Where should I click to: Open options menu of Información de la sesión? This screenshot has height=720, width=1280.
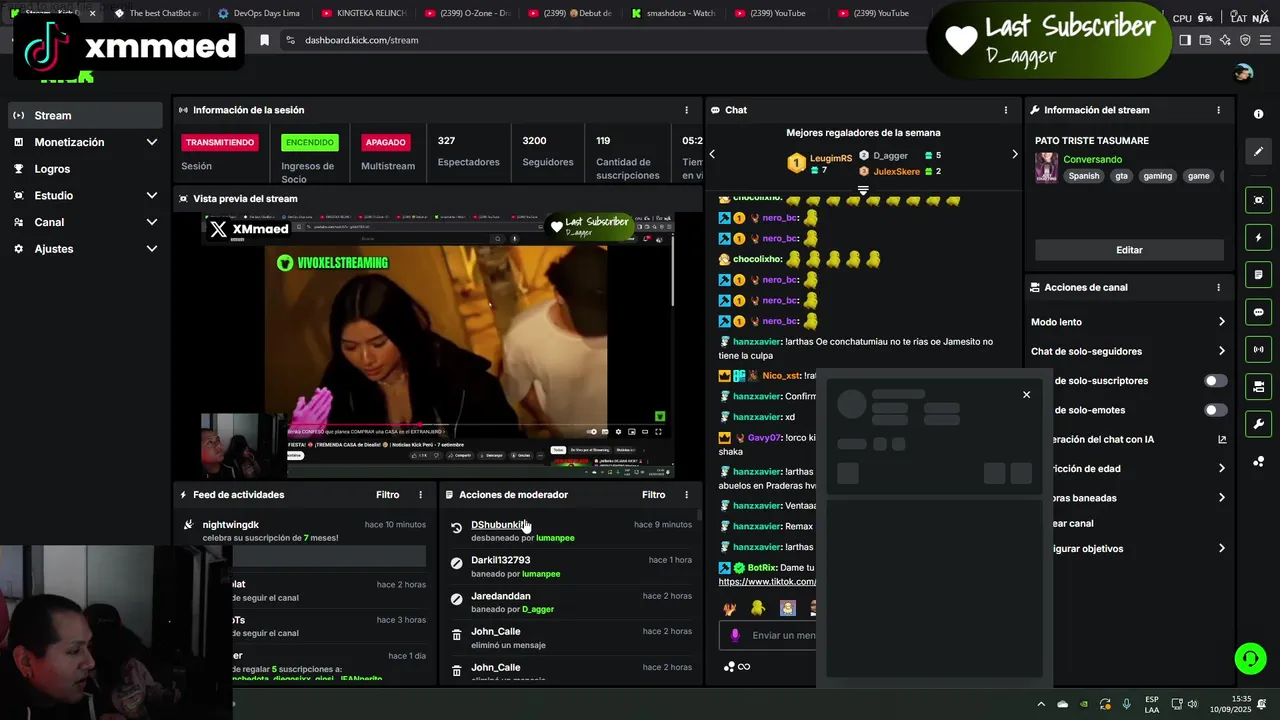(x=686, y=110)
